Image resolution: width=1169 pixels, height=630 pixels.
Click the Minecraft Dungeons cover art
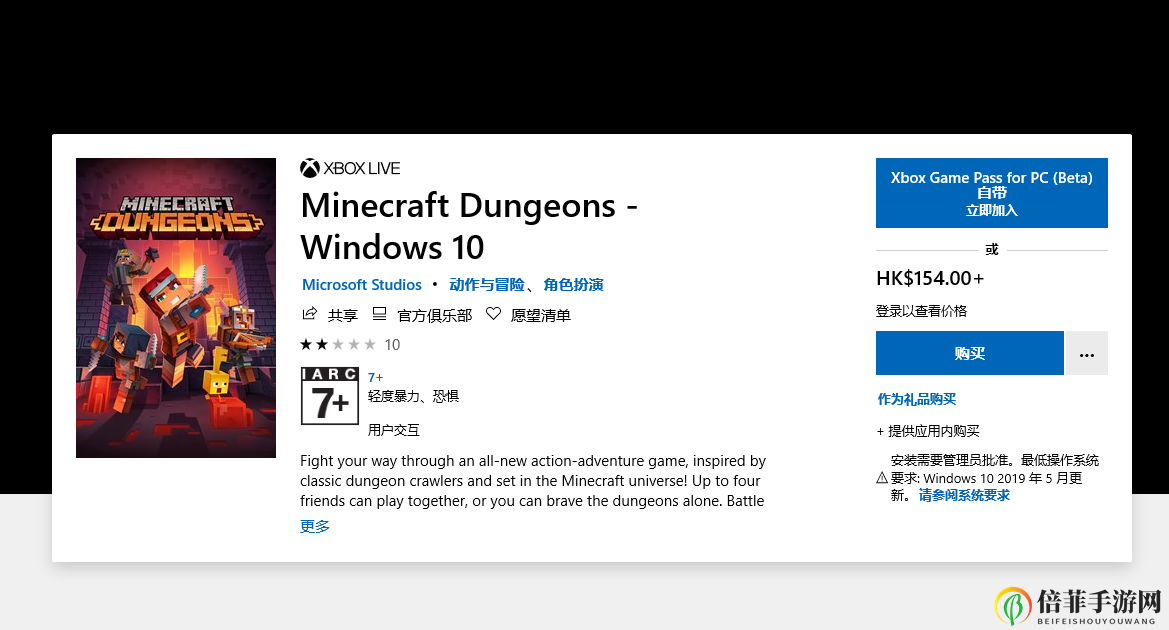pyautogui.click(x=176, y=308)
